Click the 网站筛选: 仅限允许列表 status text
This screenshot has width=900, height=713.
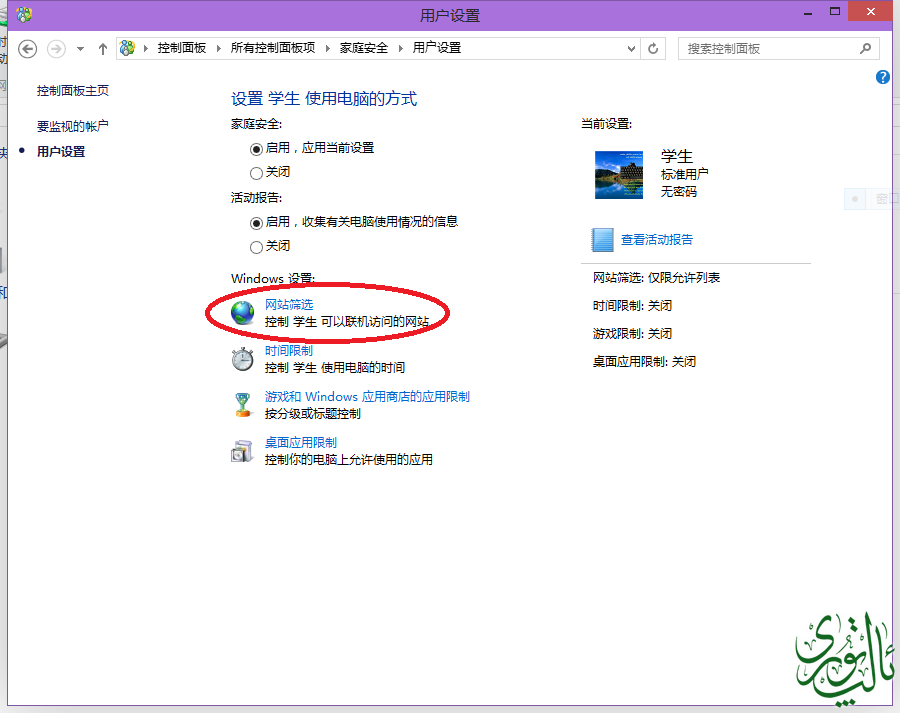coord(657,278)
